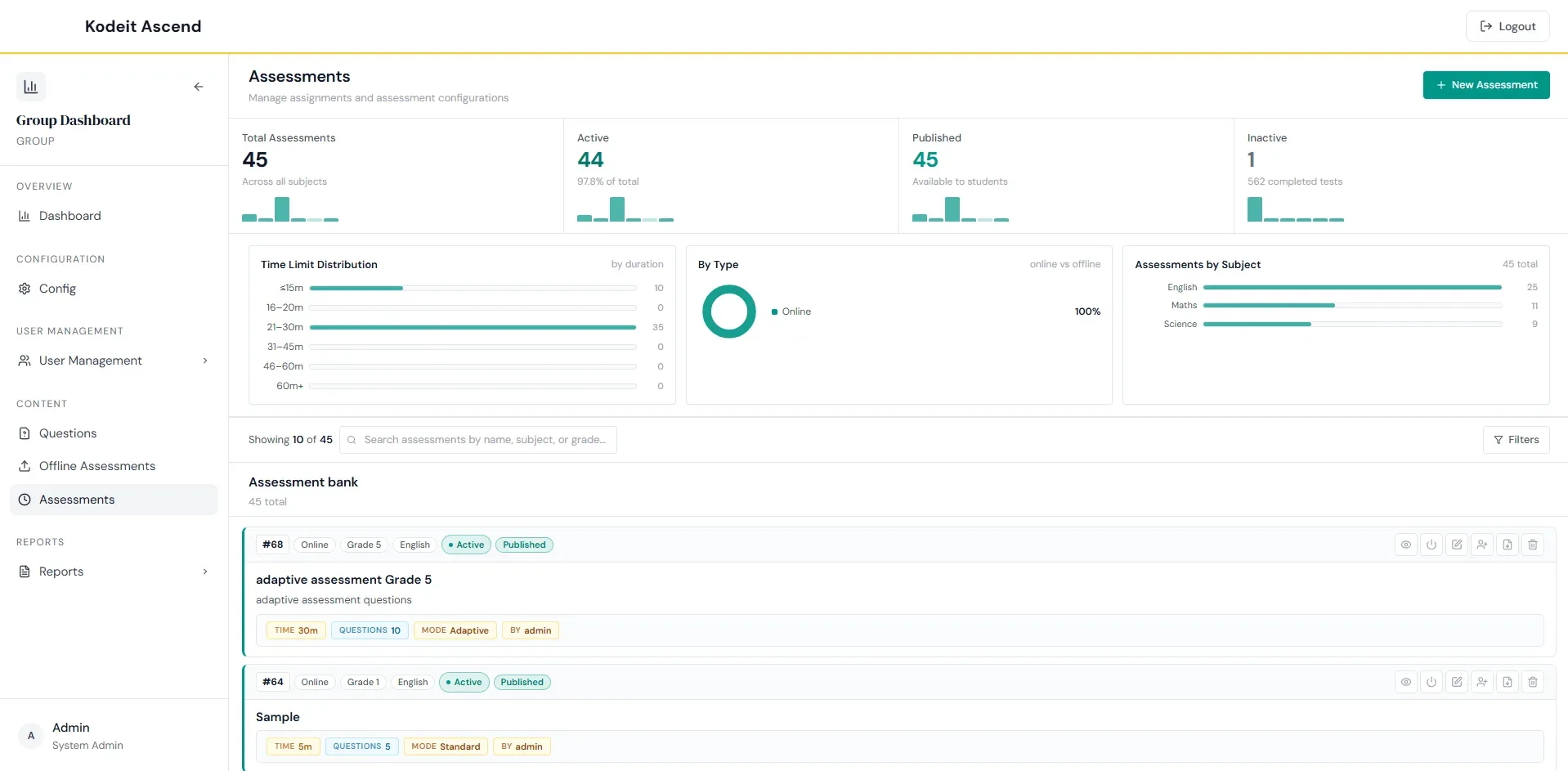Assign users to Sample assessment #64

click(x=1482, y=682)
